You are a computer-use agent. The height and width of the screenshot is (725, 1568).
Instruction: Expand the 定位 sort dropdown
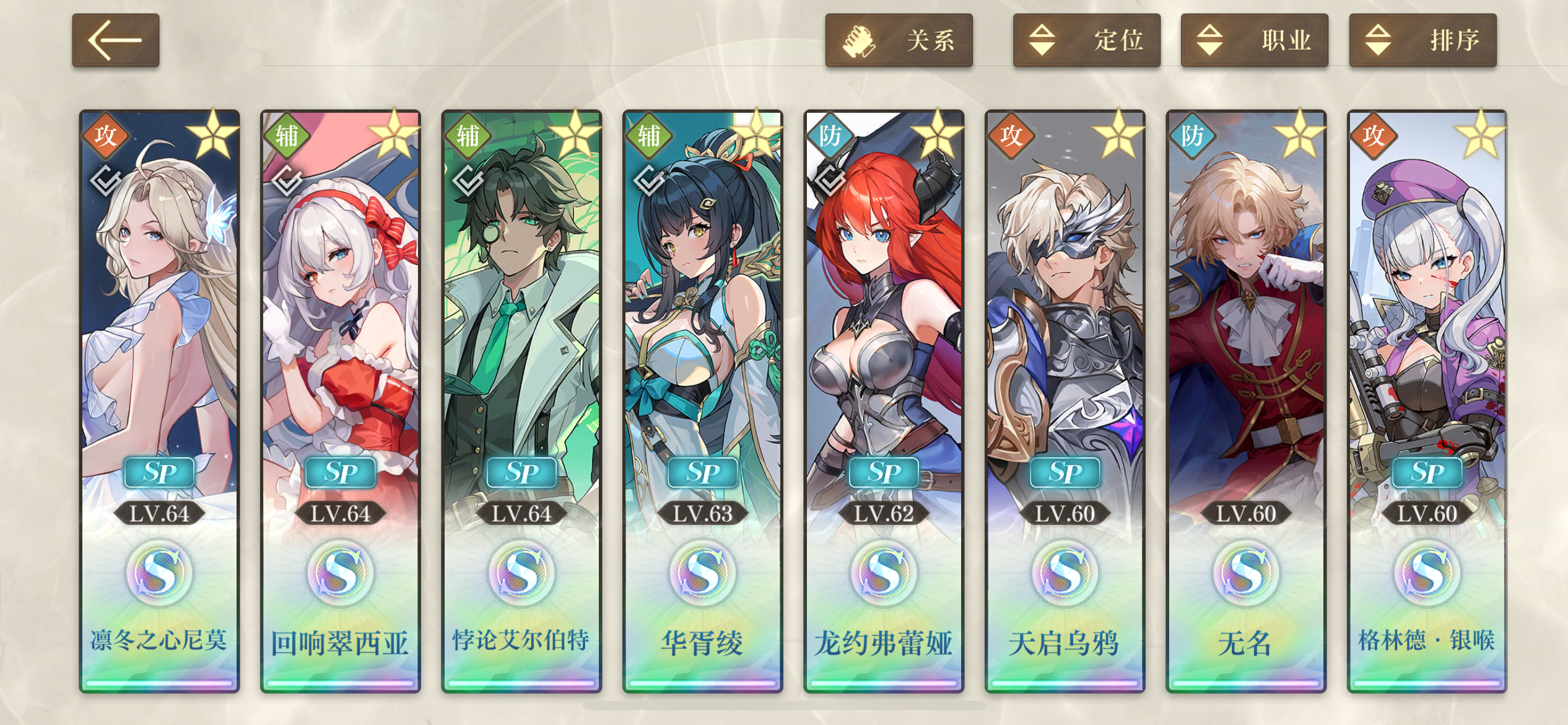click(x=1087, y=40)
